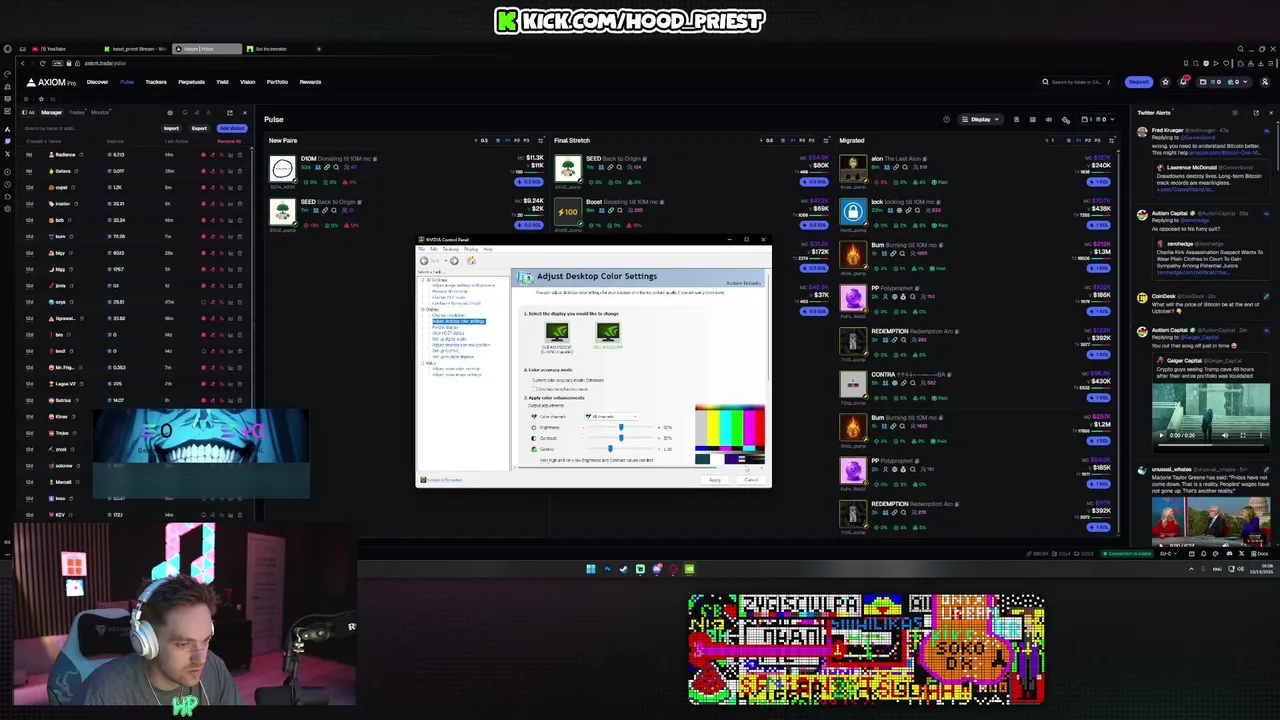Click help question icon beside Display
This screenshot has height=720, width=1280.
pyautogui.click(x=946, y=119)
